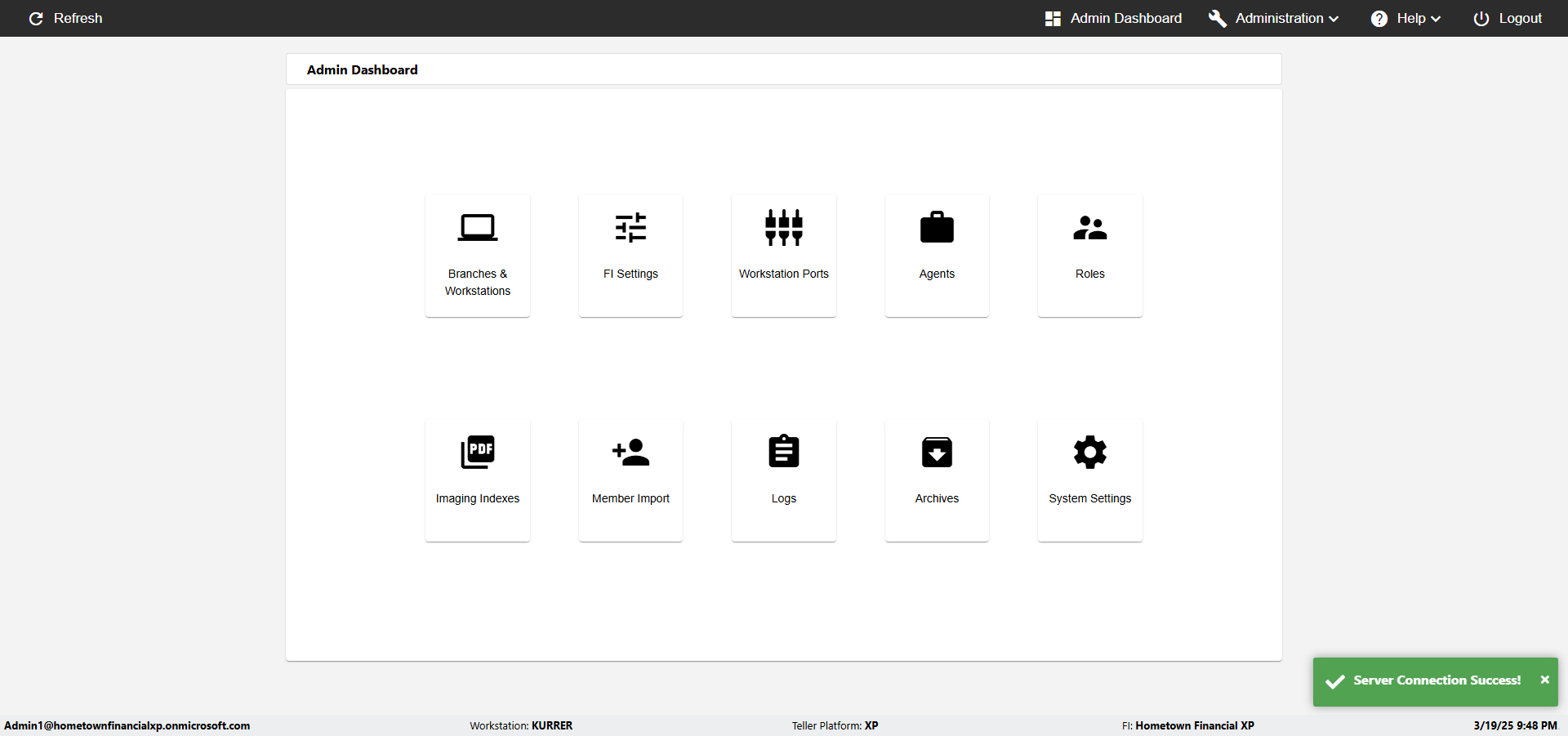The width and height of the screenshot is (1568, 736).
Task: Select the Branches & Workstations label
Action: (x=478, y=283)
